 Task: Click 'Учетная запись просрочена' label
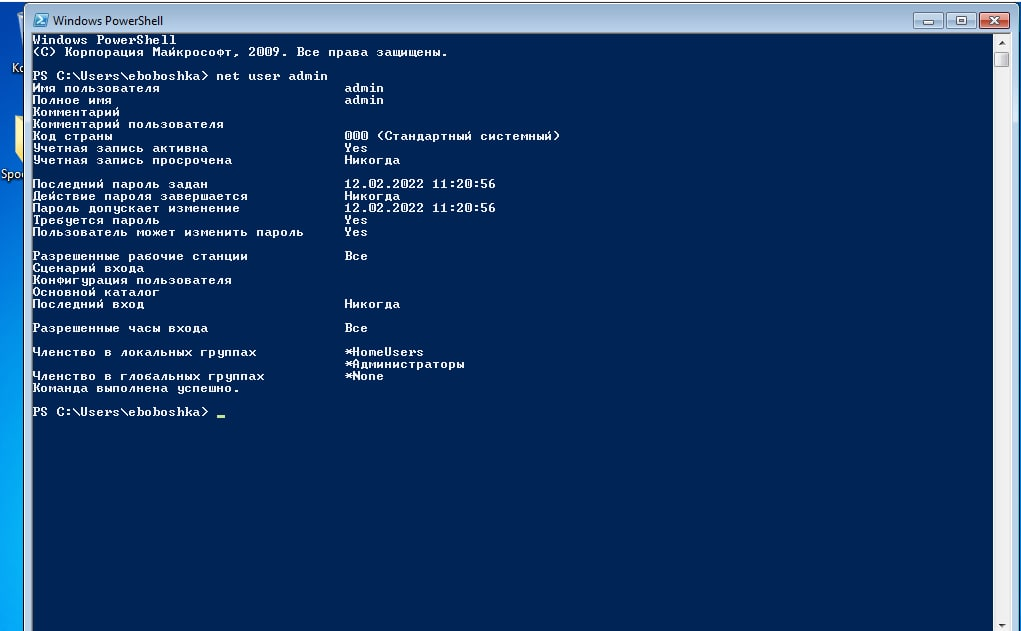pyautogui.click(x=132, y=160)
